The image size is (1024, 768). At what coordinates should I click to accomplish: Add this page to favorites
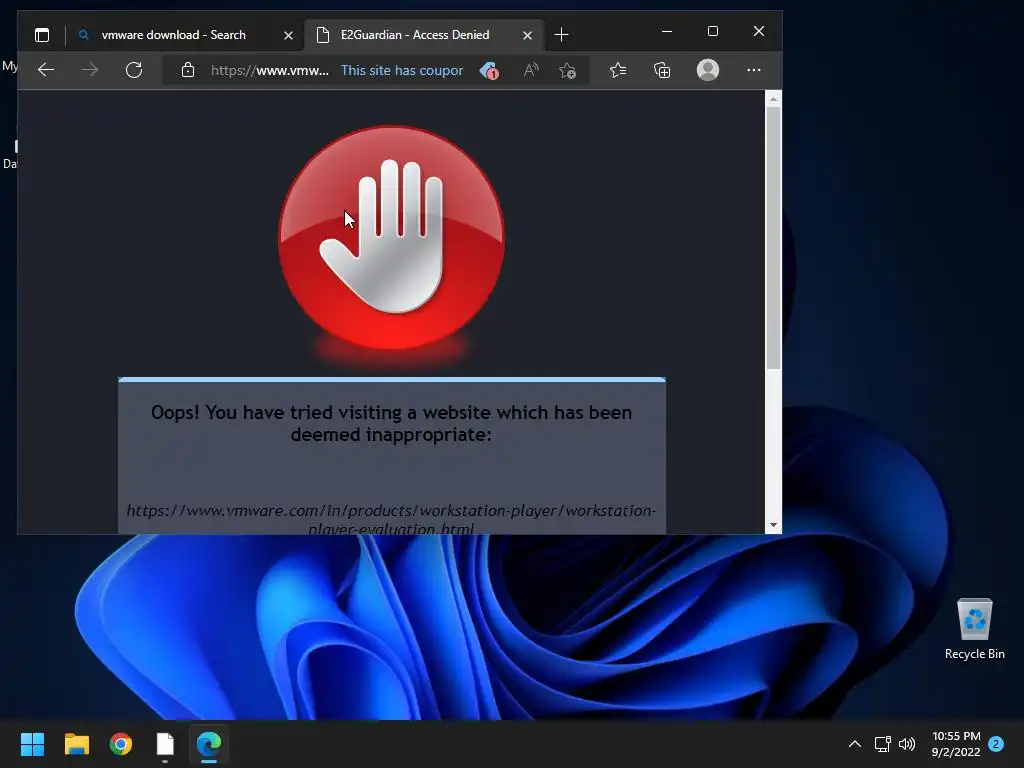click(x=568, y=70)
